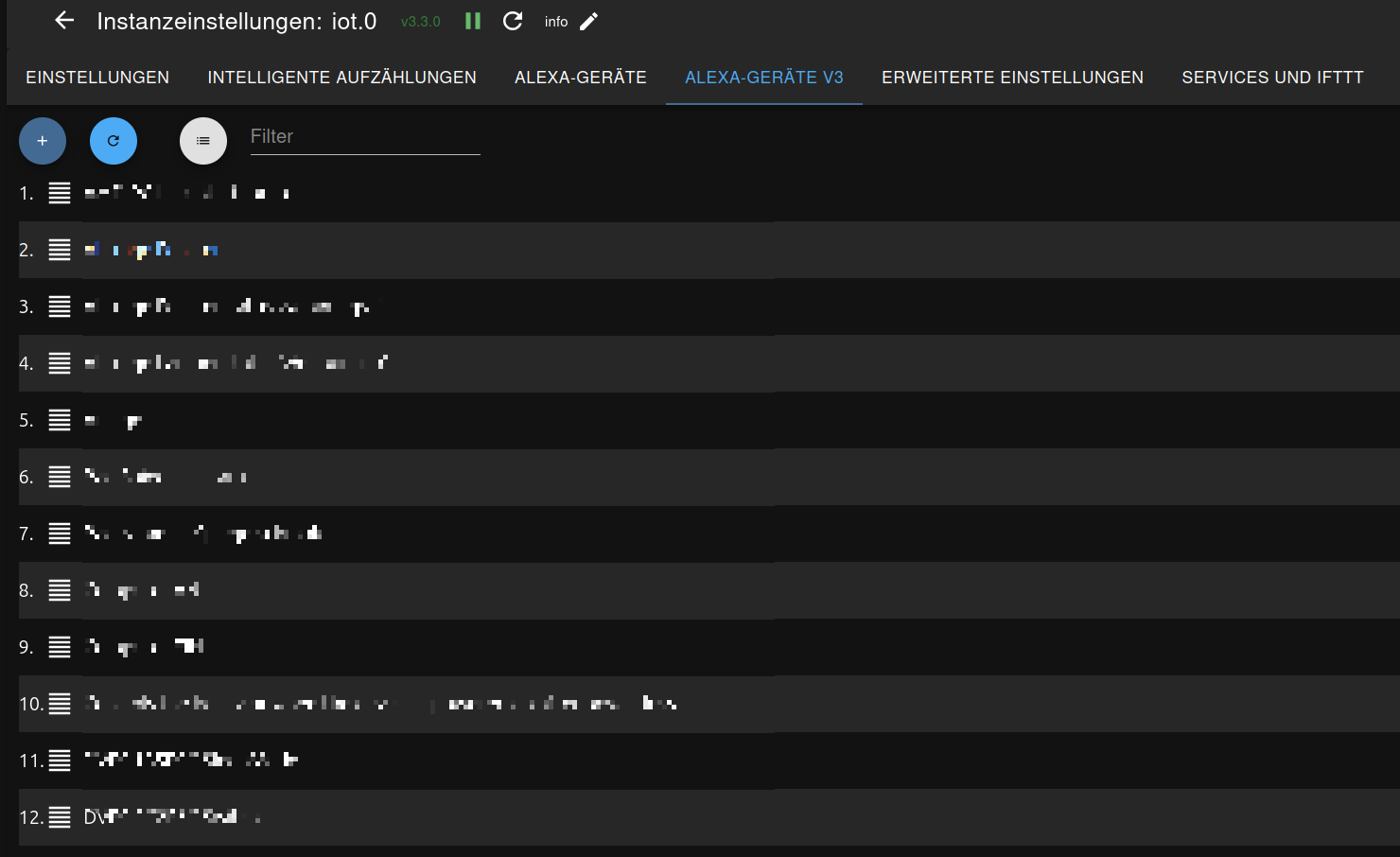This screenshot has width=1400, height=857.
Task: Click the hamburger icon of device entry 12
Action: pos(60,817)
